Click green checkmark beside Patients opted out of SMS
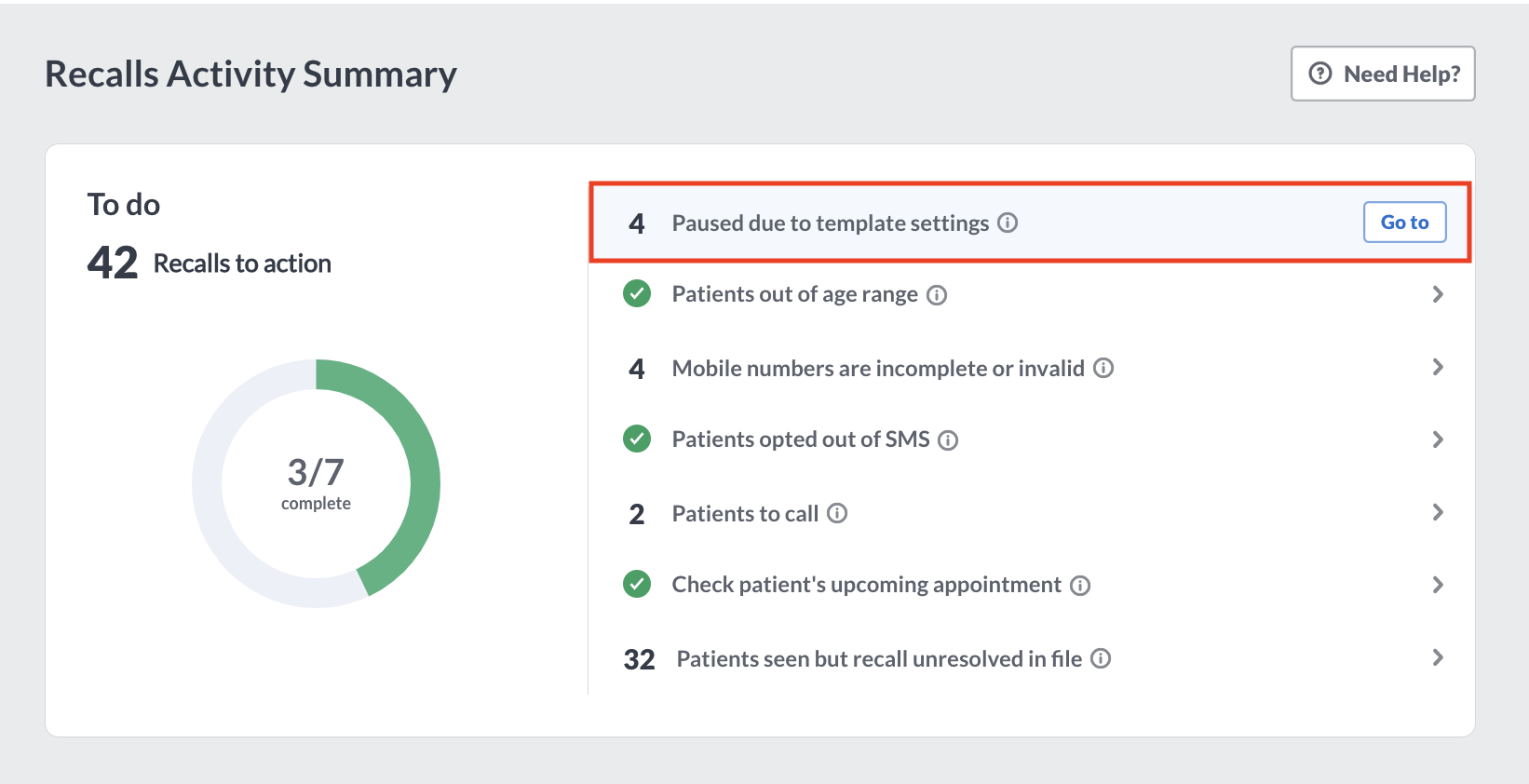The image size is (1529, 784). [637, 439]
